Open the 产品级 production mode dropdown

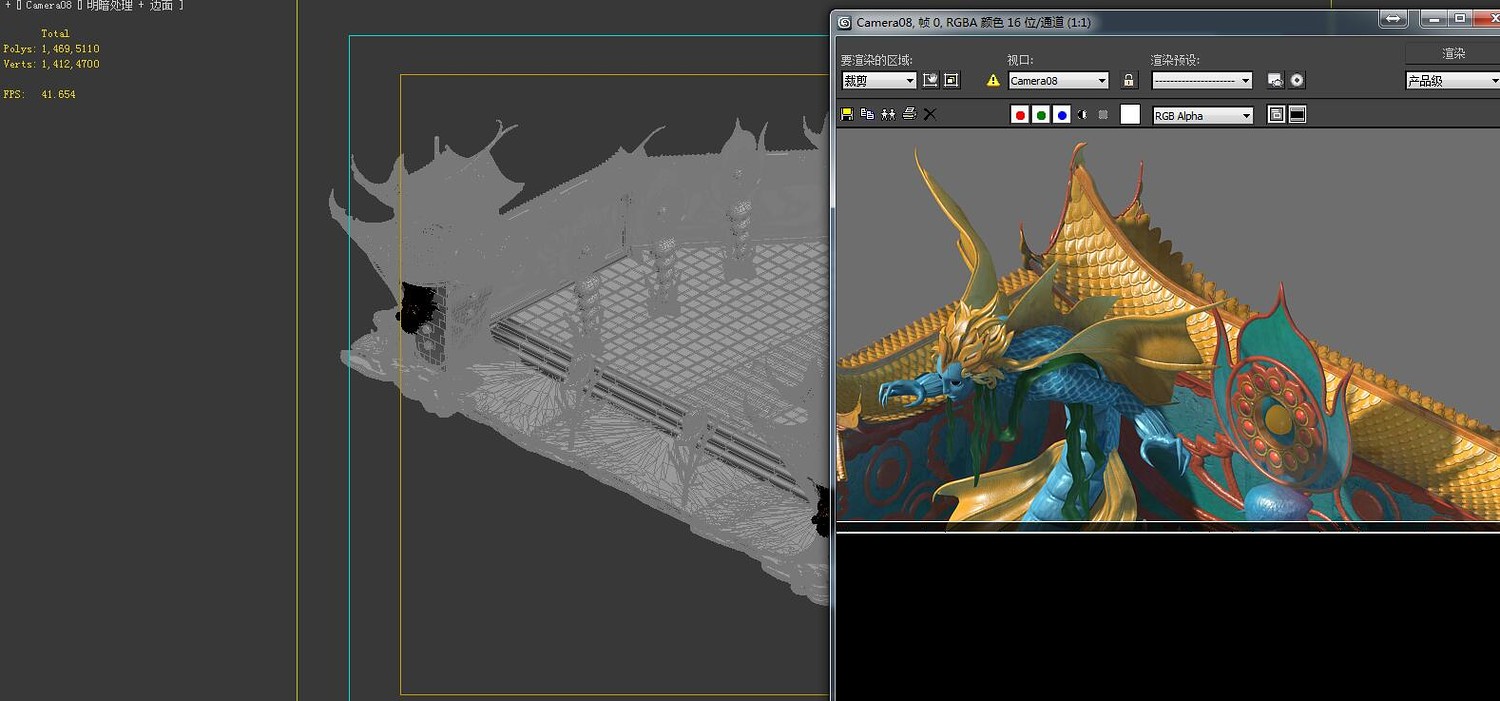(x=1453, y=81)
